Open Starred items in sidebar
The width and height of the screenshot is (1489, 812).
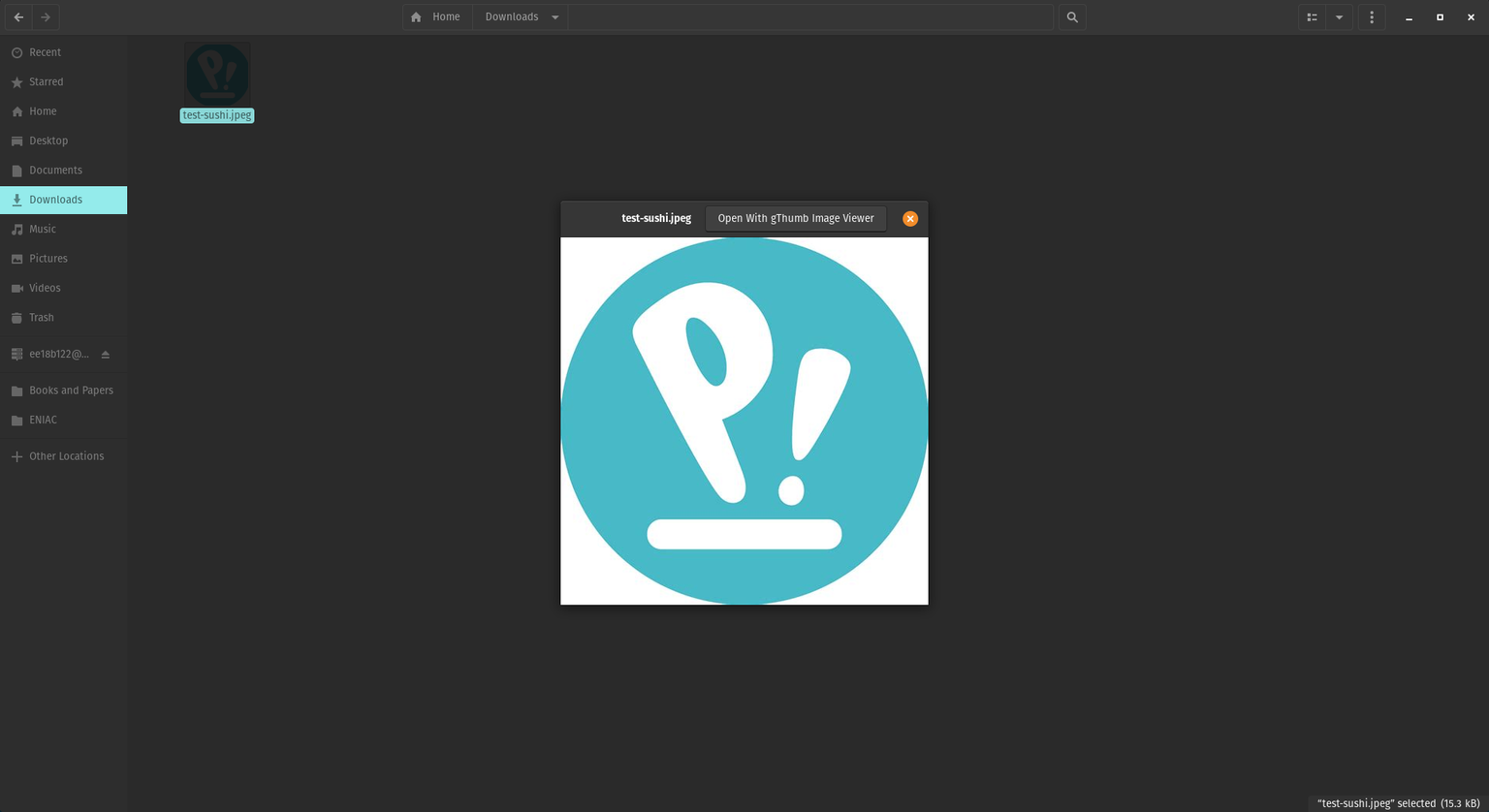coord(46,82)
